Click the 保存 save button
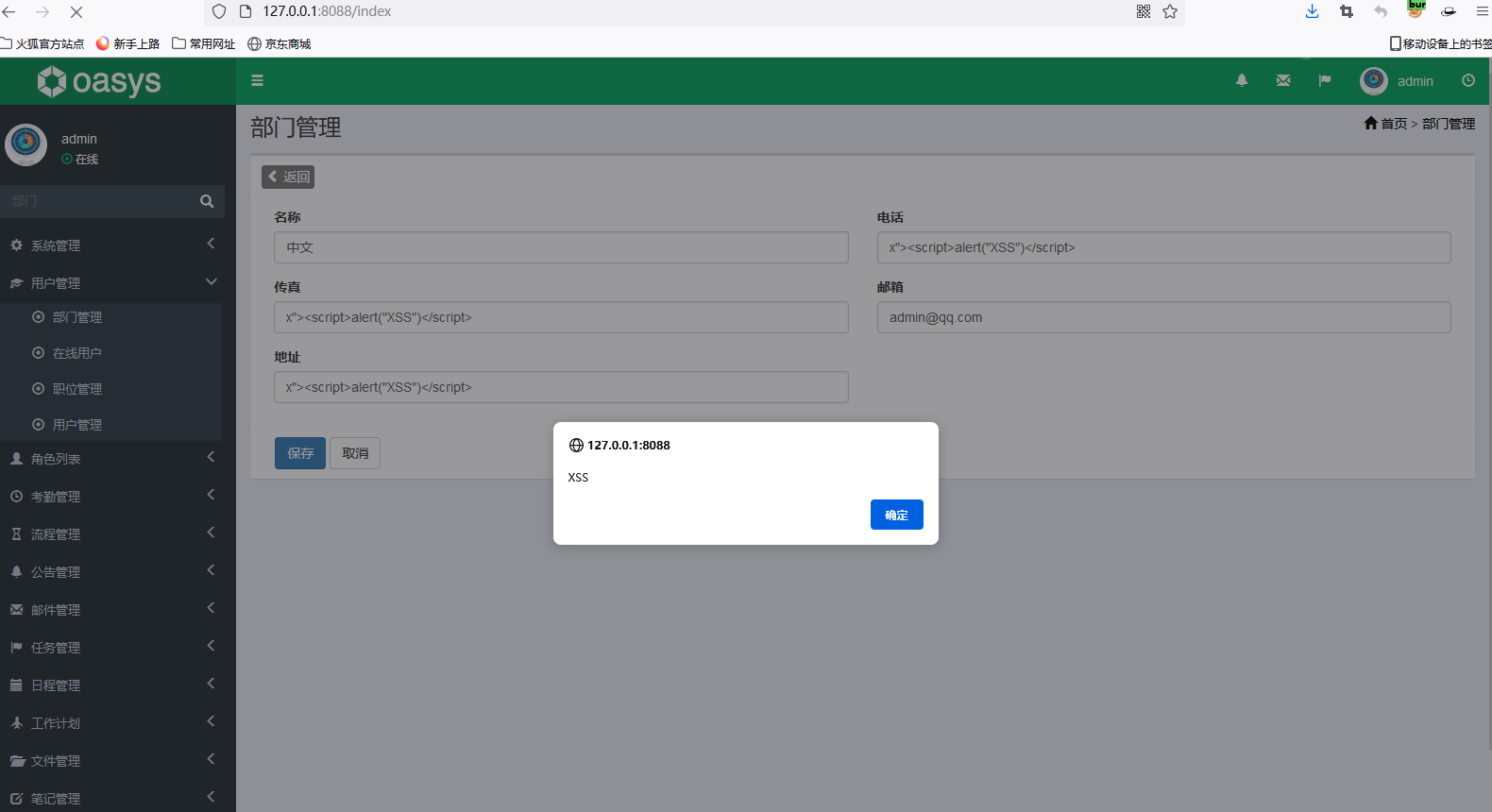Screen dimensions: 1492x812 click(x=300, y=453)
